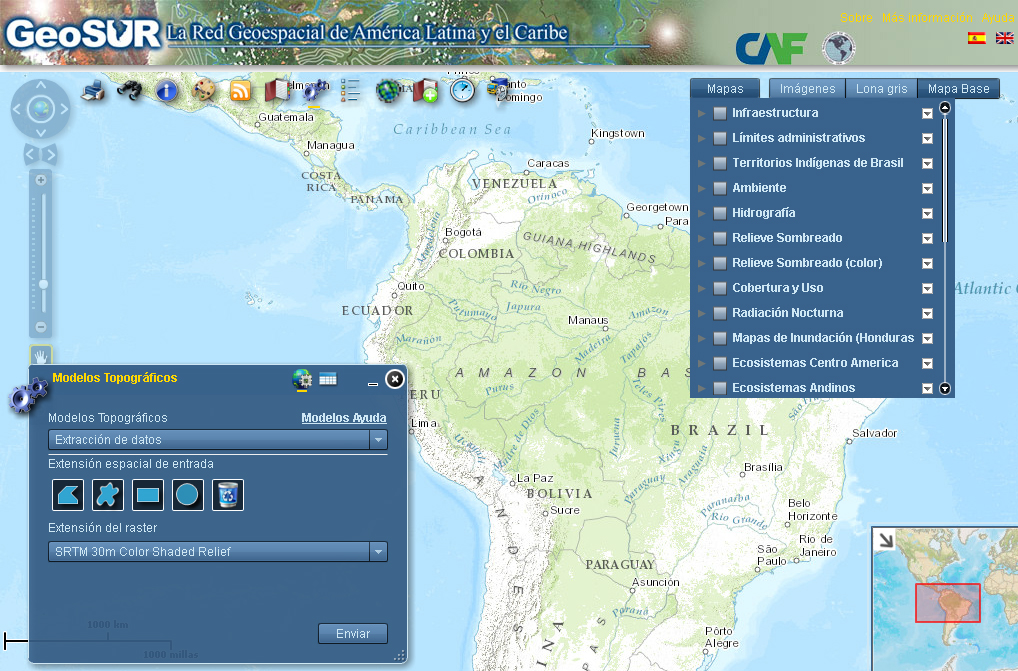The height and width of the screenshot is (671, 1018).
Task: Select the Print map tool
Action: (x=95, y=90)
